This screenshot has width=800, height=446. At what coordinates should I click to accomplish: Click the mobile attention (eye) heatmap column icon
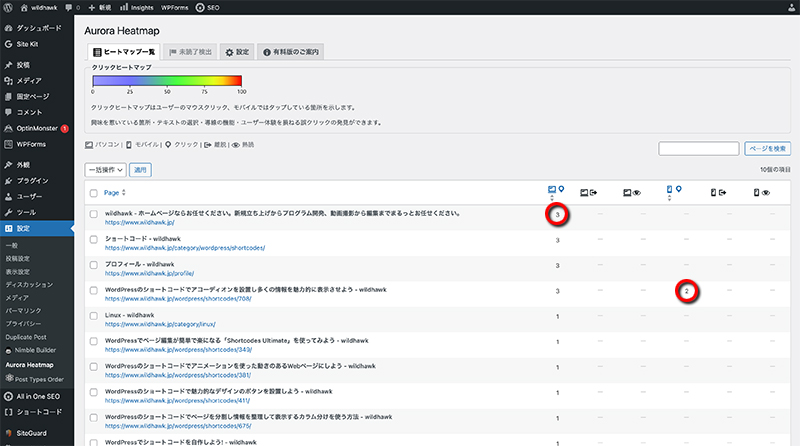[761, 191]
